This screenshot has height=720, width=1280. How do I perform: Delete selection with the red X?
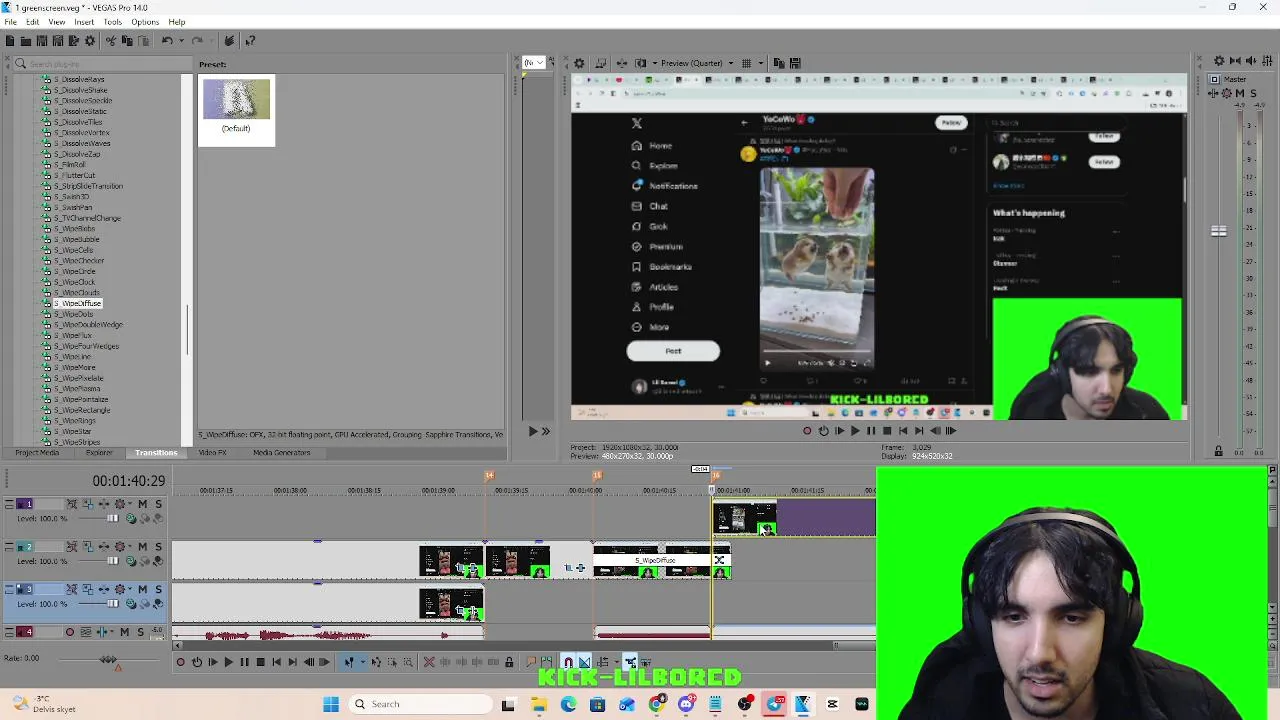429,662
